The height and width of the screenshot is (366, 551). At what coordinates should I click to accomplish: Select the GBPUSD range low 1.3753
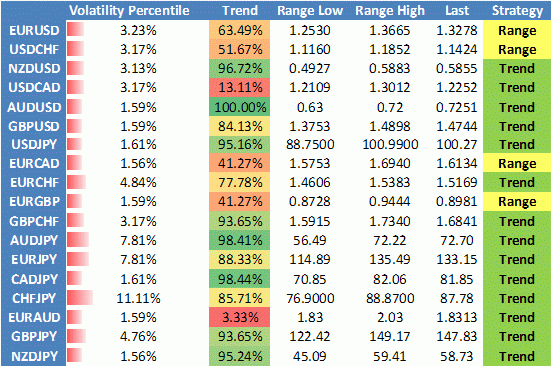pyautogui.click(x=310, y=126)
